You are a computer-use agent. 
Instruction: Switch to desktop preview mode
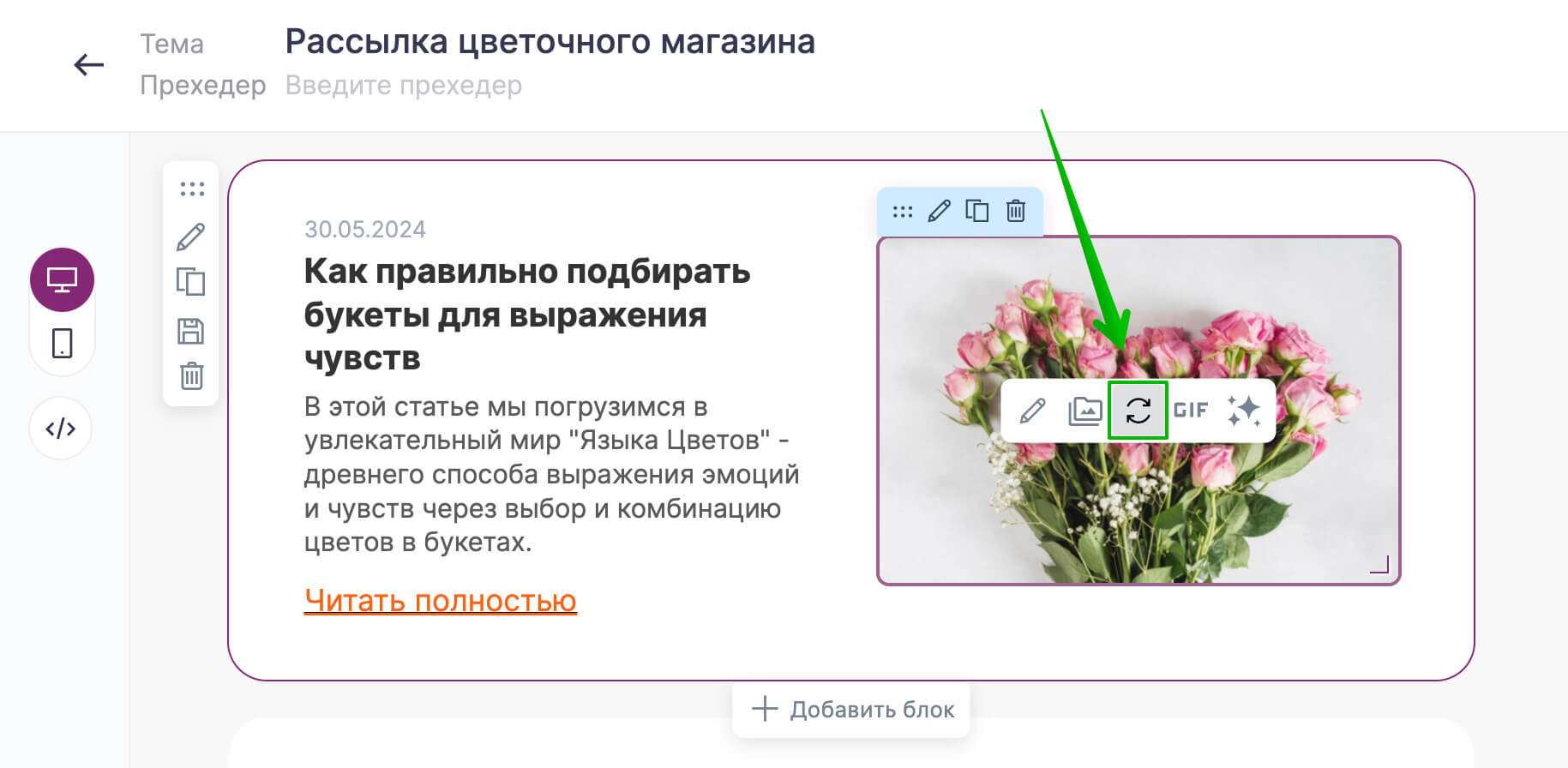[62, 279]
